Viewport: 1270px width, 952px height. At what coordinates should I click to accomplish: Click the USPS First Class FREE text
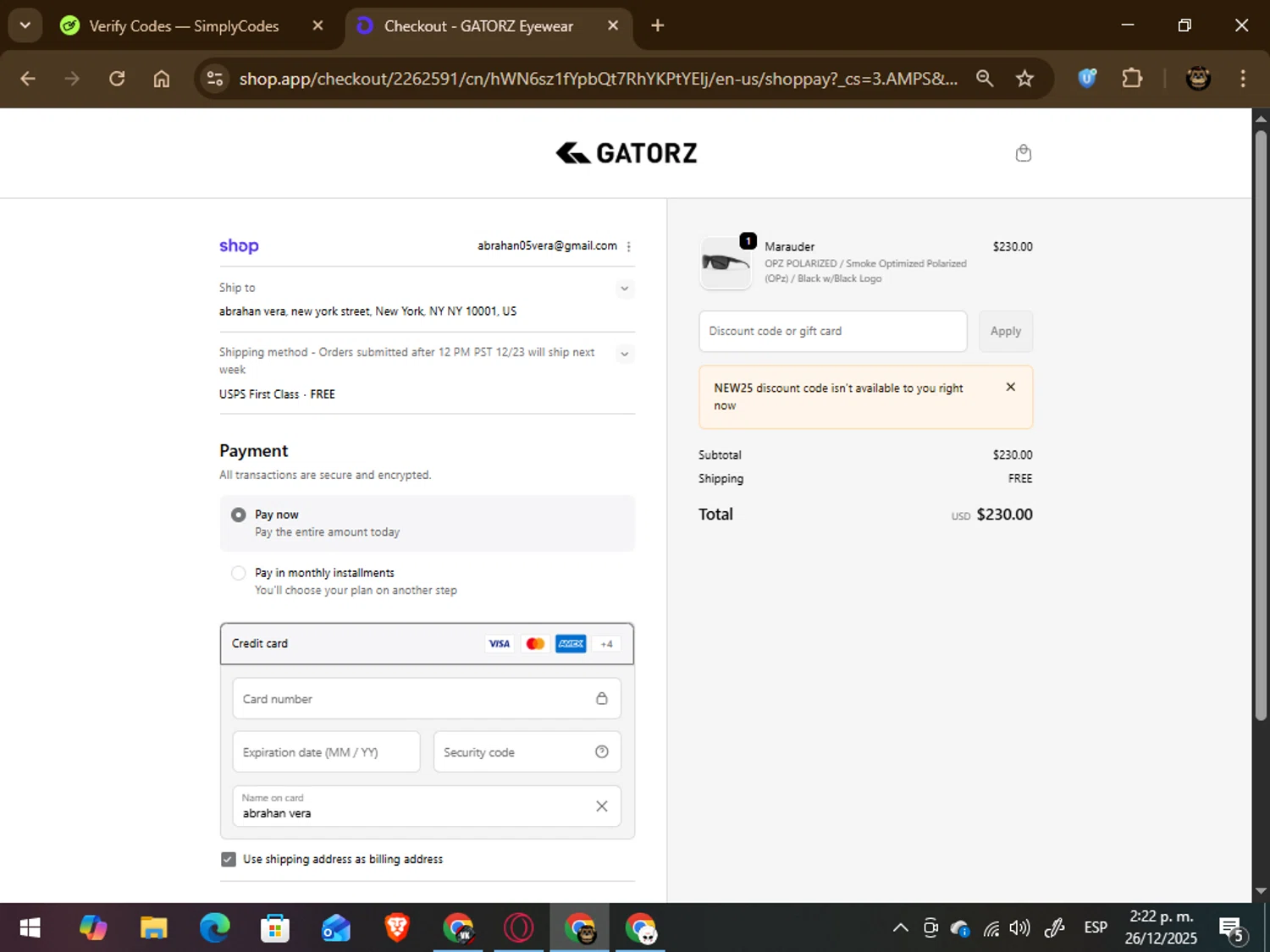pyautogui.click(x=277, y=394)
